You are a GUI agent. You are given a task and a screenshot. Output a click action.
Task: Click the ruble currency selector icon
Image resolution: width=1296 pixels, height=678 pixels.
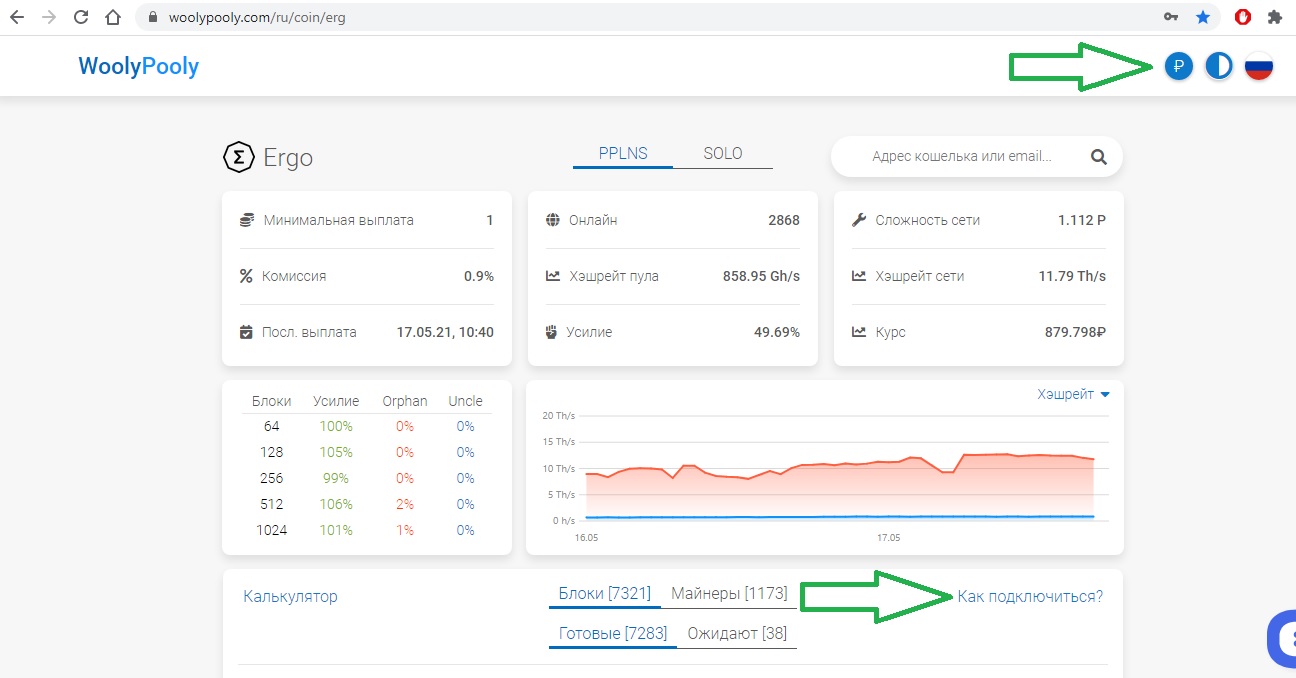[x=1179, y=67]
